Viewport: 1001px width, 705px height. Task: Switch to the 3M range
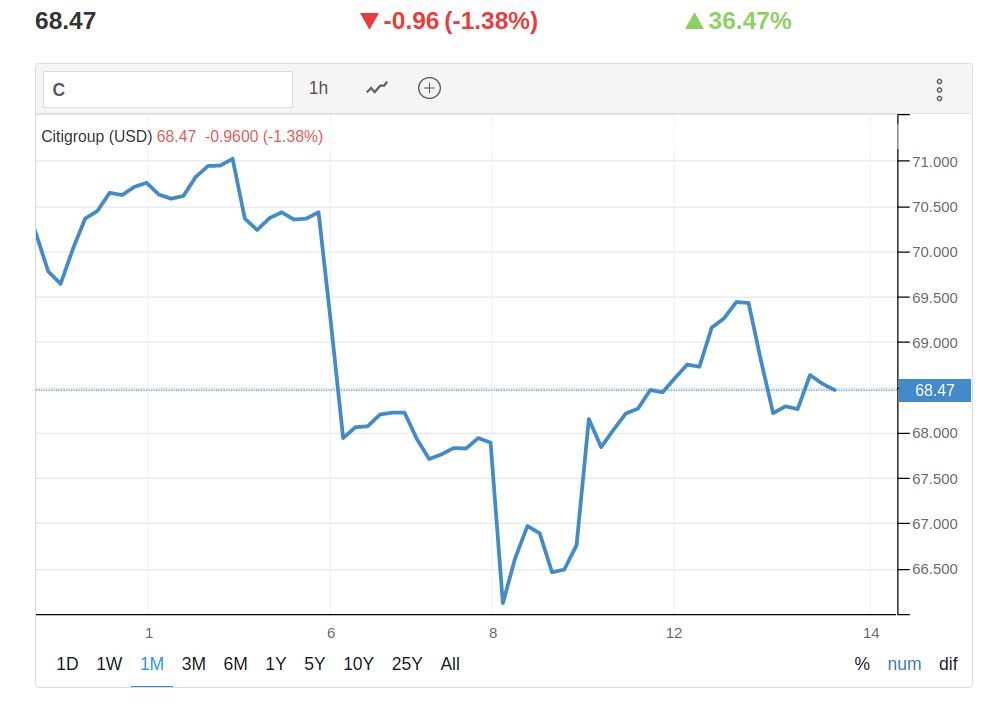pos(194,664)
